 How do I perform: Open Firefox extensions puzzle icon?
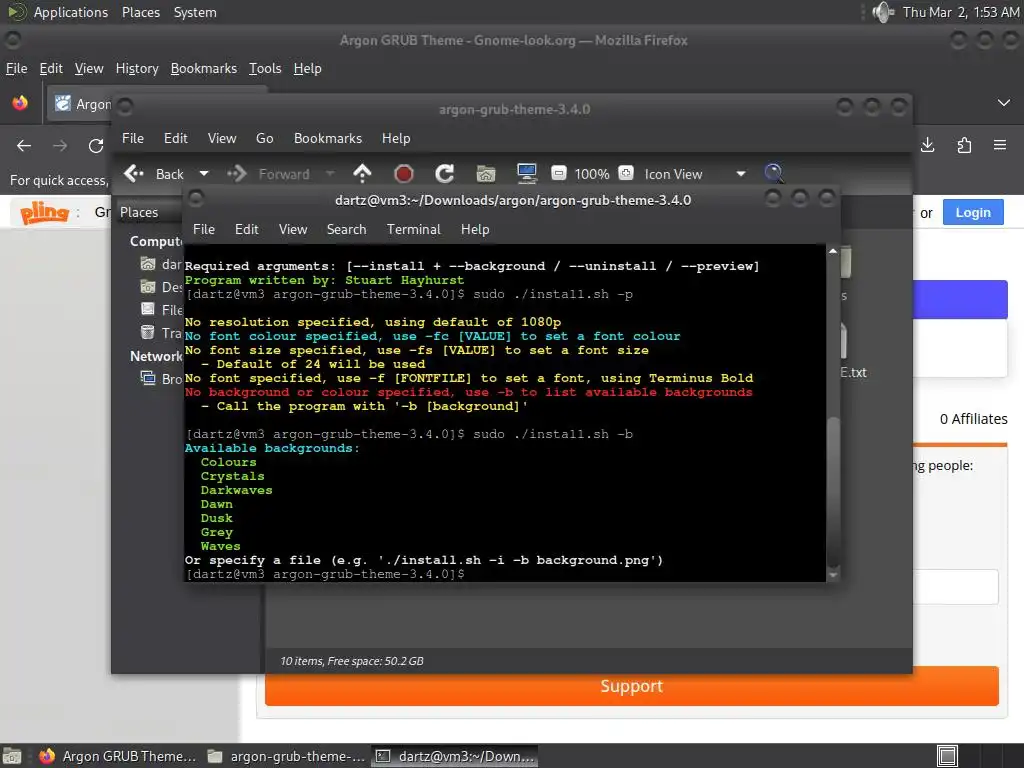click(x=964, y=145)
